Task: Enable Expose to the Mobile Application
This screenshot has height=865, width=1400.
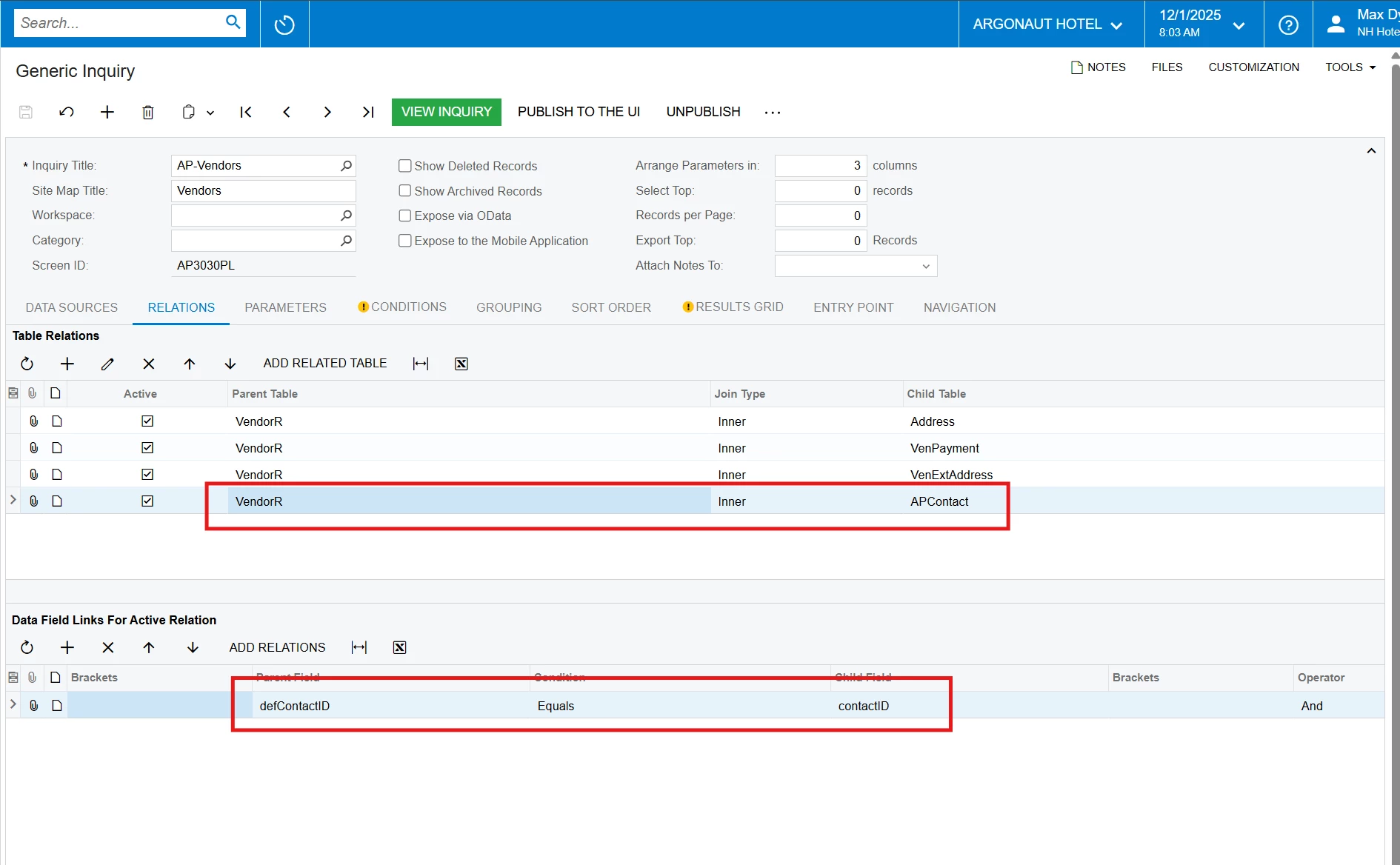Action: (405, 241)
